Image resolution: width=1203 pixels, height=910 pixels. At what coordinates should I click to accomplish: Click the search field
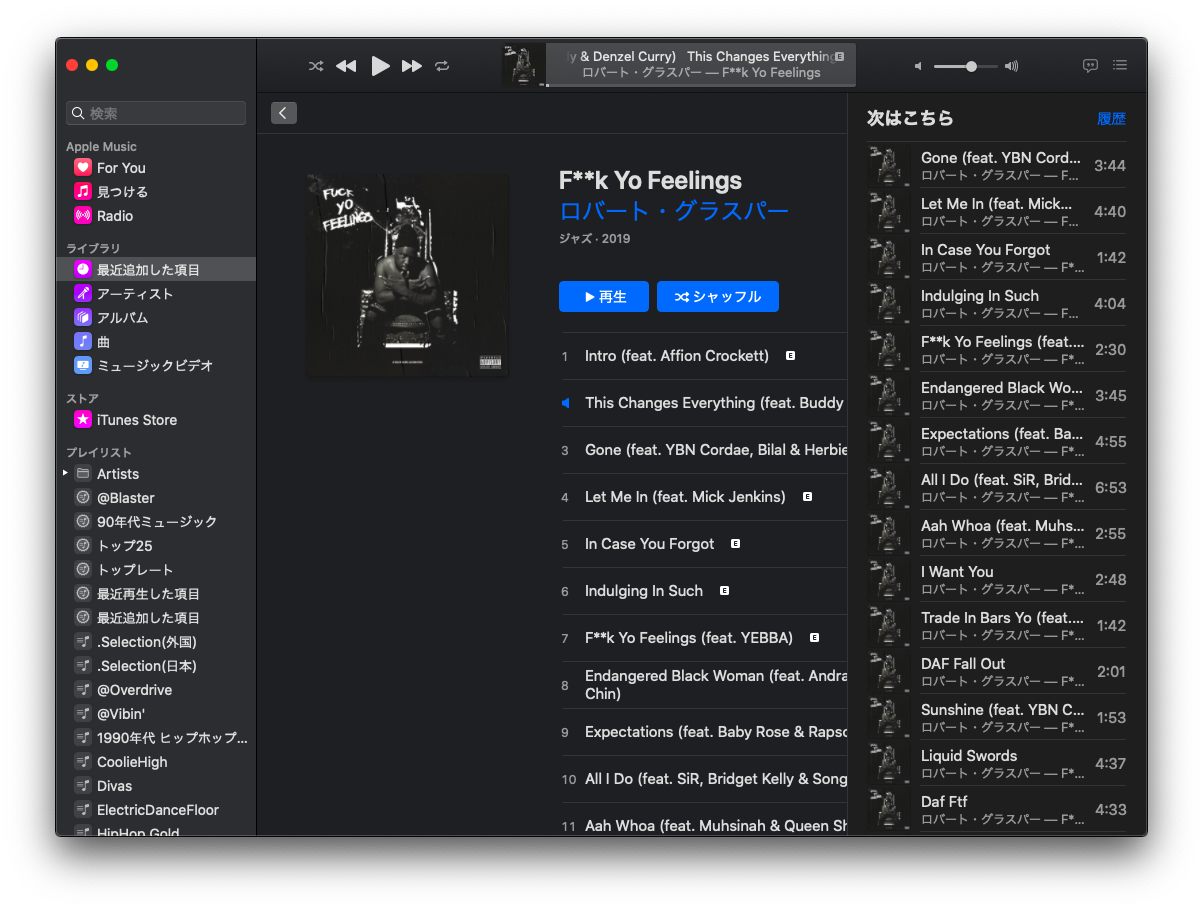click(x=156, y=113)
